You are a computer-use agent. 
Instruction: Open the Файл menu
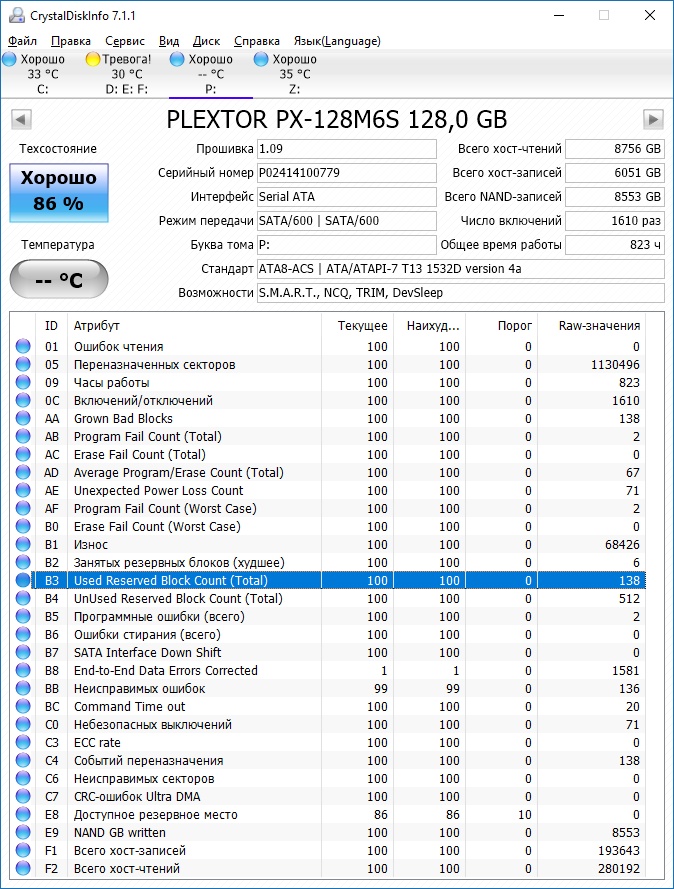23,41
